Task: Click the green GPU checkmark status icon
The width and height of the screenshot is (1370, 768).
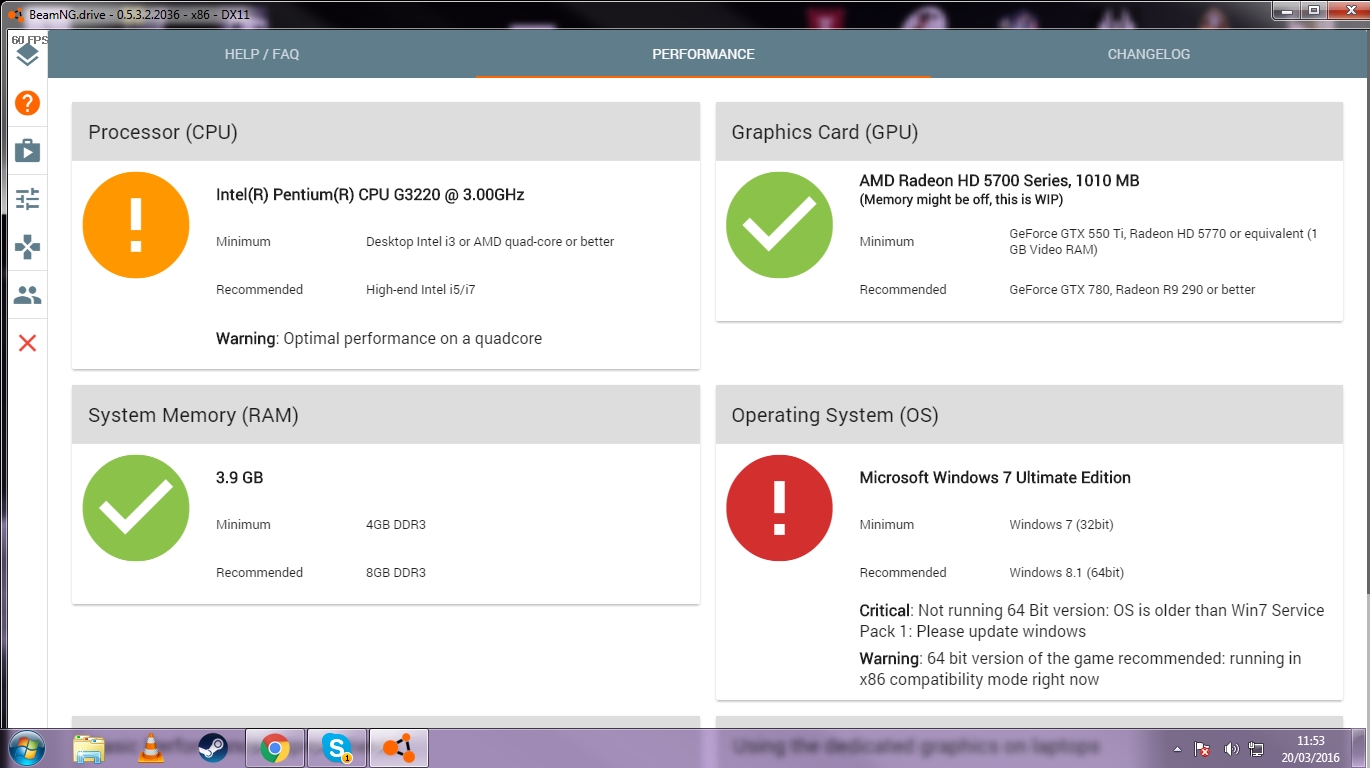Action: coord(779,225)
